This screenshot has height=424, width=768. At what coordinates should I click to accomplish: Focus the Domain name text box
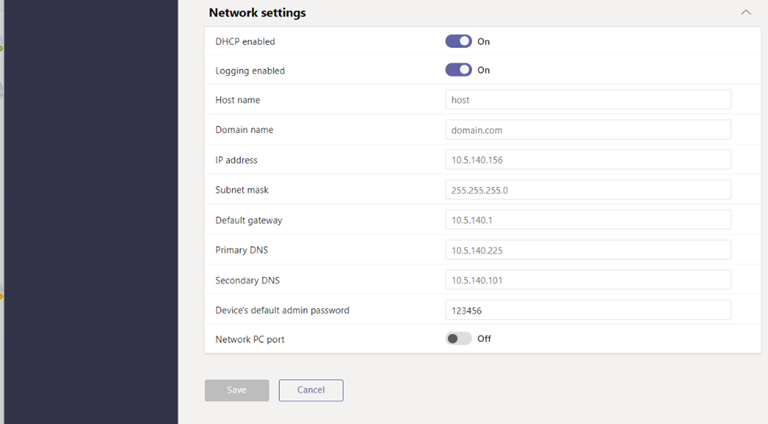587,130
